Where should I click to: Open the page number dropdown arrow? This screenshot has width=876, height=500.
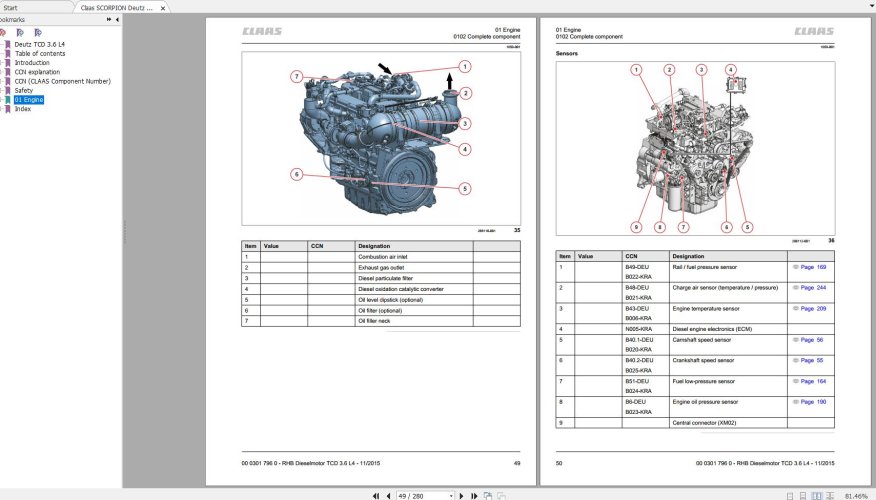point(451,496)
